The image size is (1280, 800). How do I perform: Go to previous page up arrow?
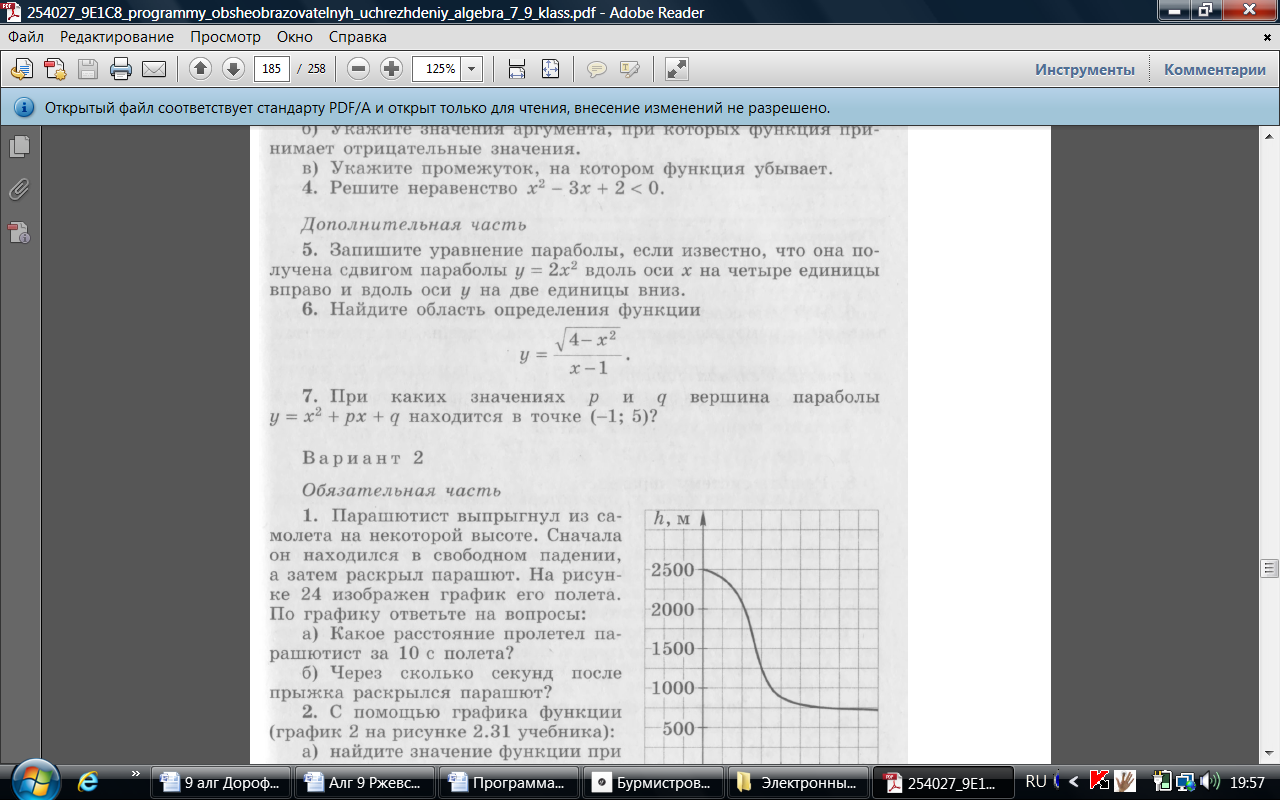201,69
